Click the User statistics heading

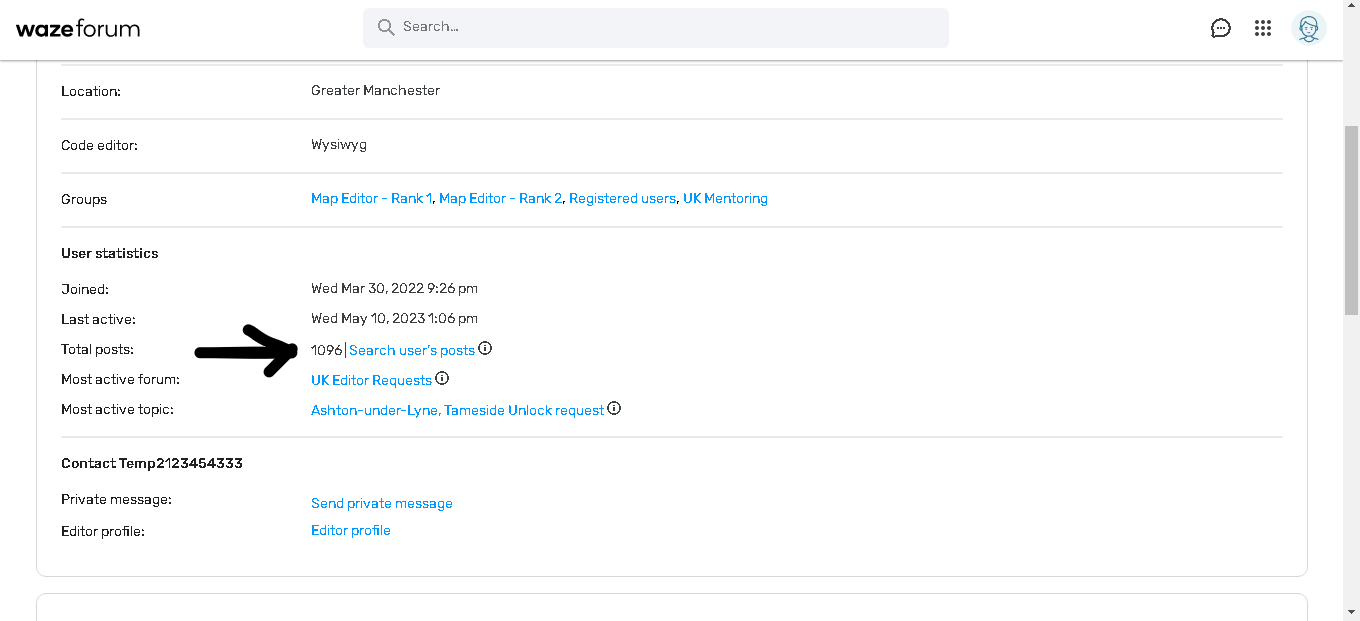110,253
